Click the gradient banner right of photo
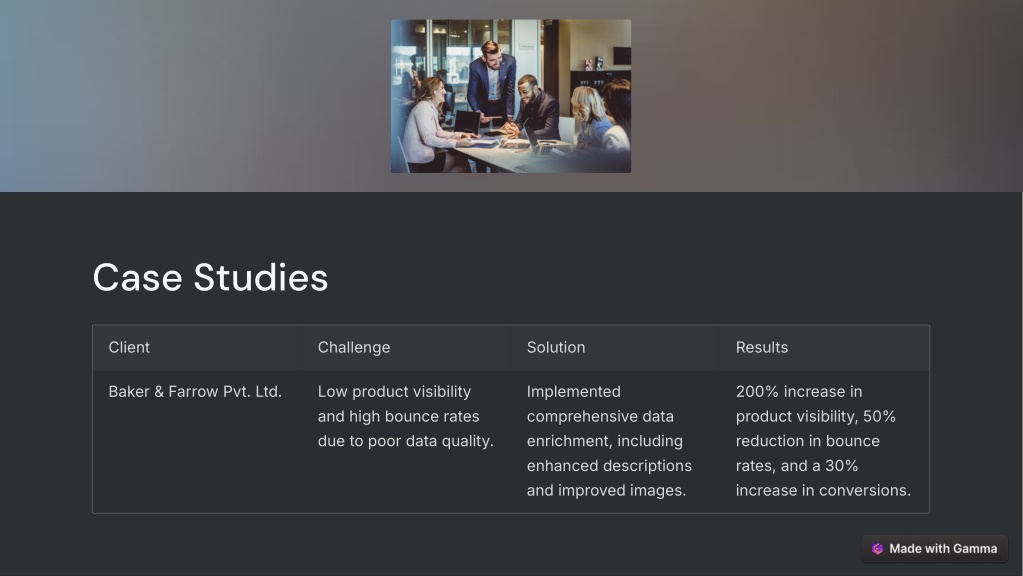1023x576 pixels. (827, 96)
